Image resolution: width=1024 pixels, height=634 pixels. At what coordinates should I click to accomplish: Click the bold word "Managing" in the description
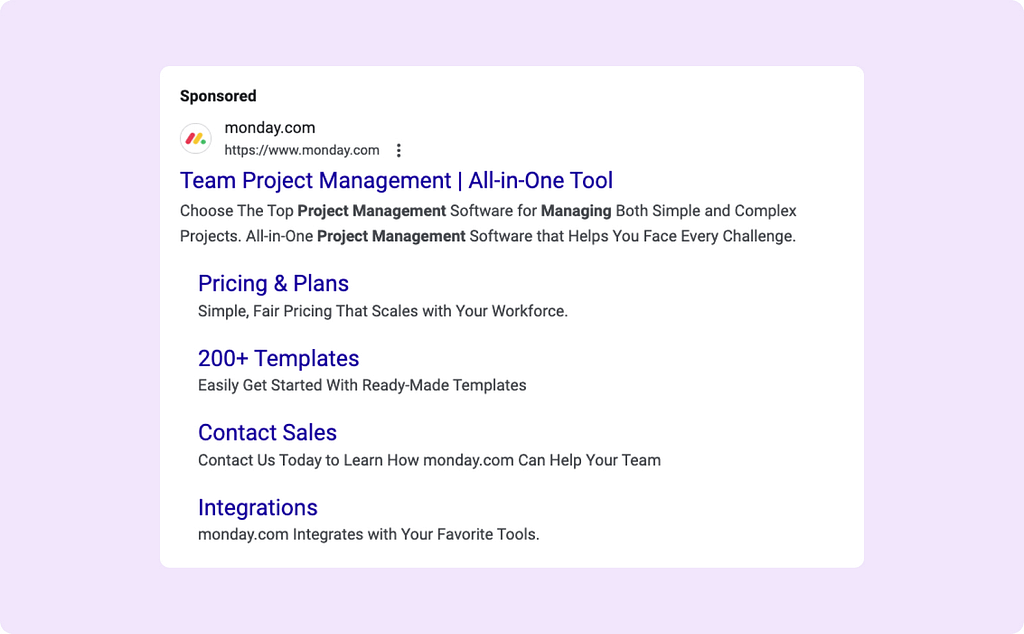point(576,211)
